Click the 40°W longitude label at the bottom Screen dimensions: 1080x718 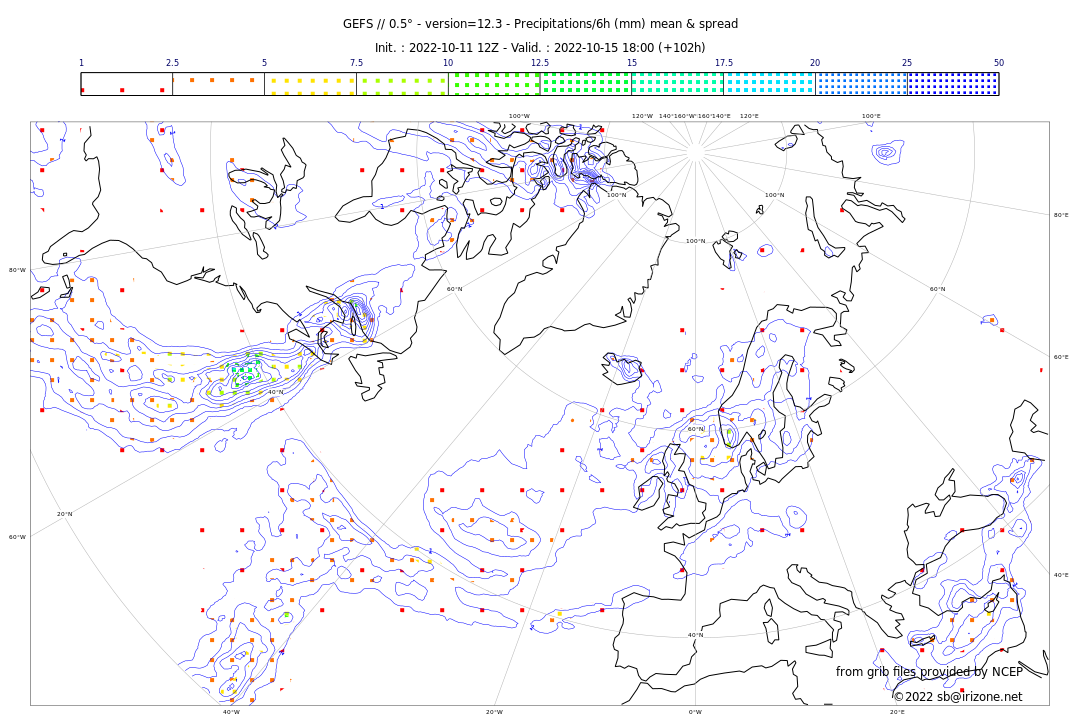pos(231,712)
